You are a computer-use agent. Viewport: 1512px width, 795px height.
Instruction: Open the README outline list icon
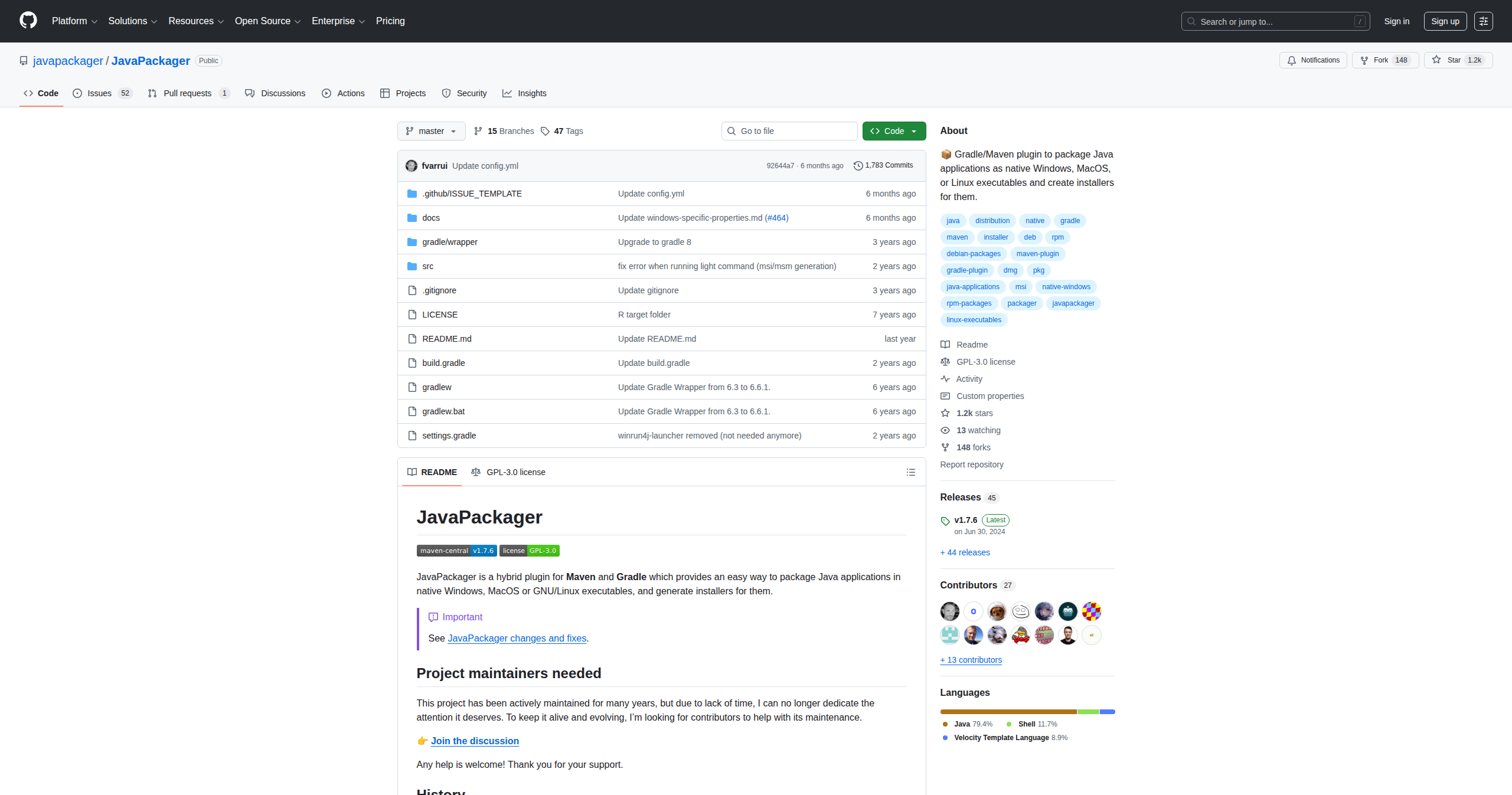(x=910, y=472)
